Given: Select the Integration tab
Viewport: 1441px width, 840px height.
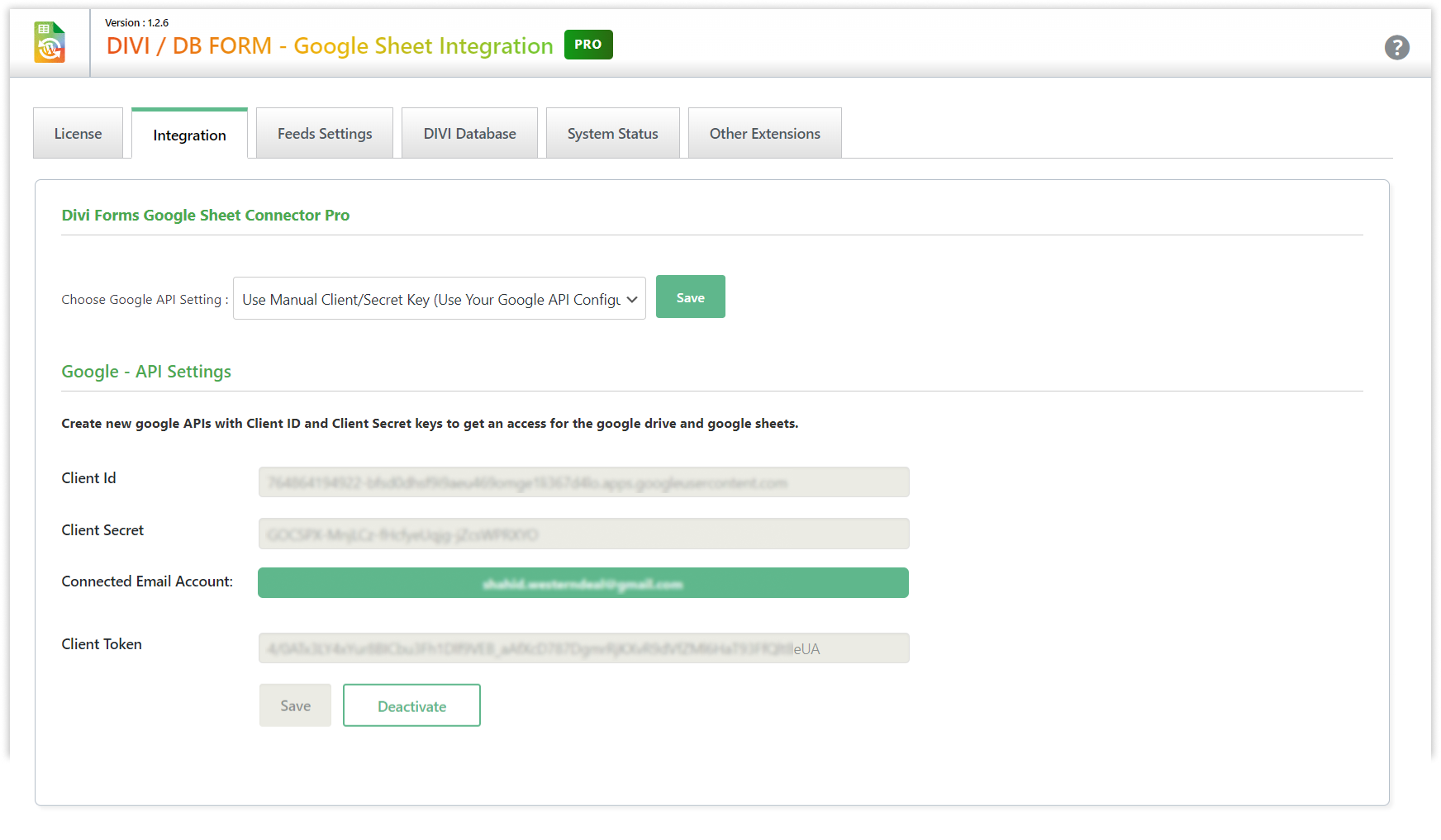Looking at the screenshot, I should 189,135.
